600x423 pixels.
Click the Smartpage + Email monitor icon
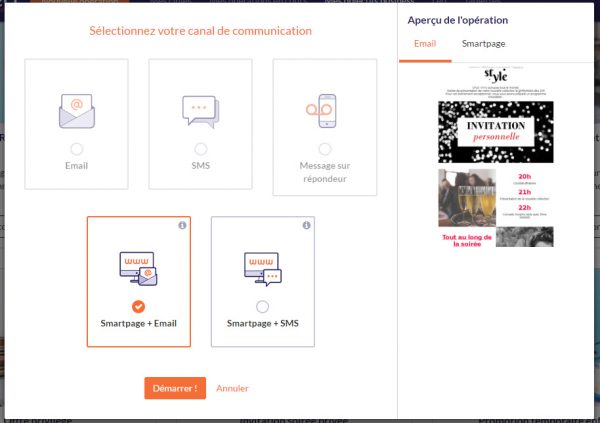[139, 268]
